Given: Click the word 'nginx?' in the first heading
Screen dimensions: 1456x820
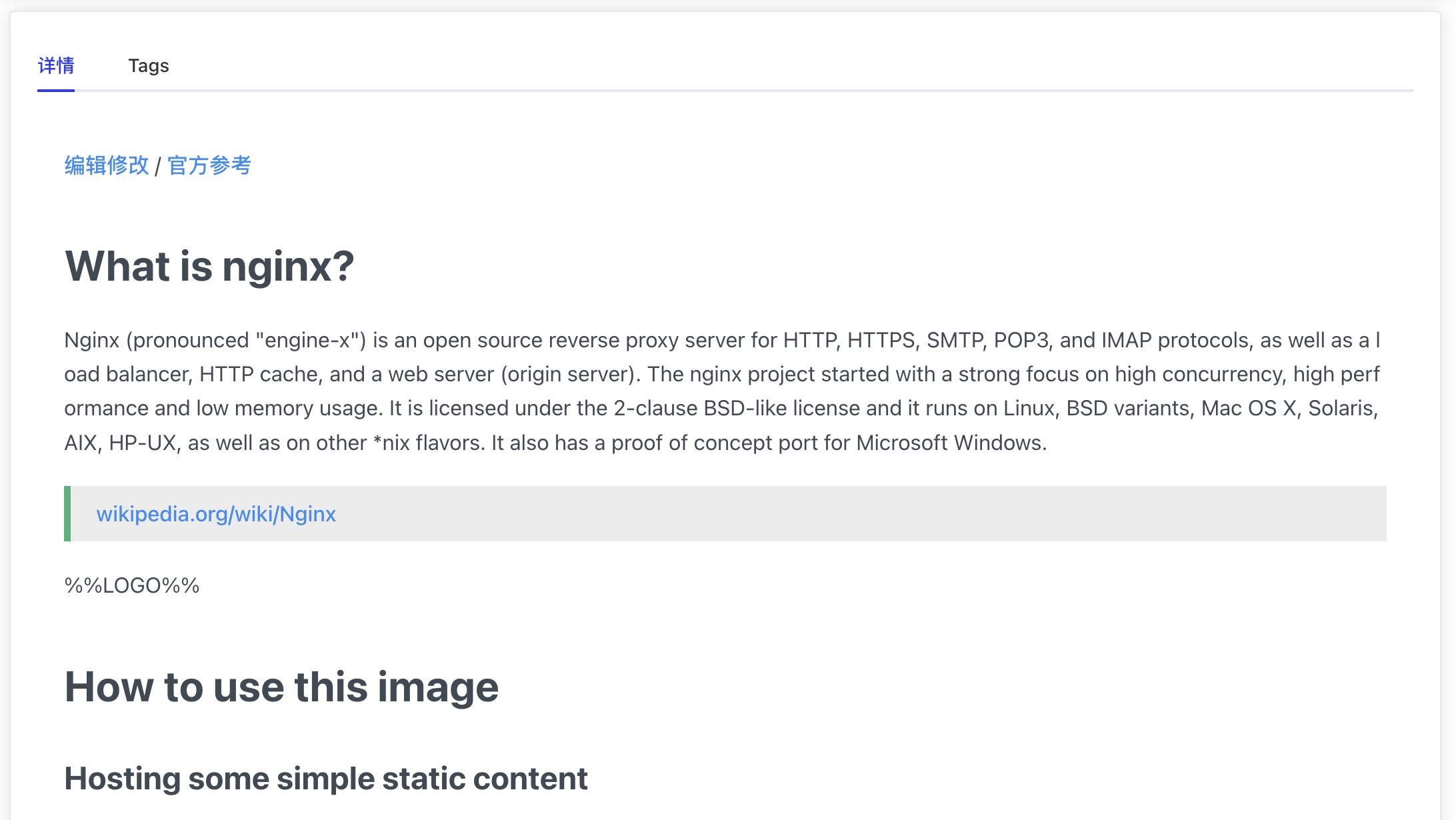Looking at the screenshot, I should (288, 266).
